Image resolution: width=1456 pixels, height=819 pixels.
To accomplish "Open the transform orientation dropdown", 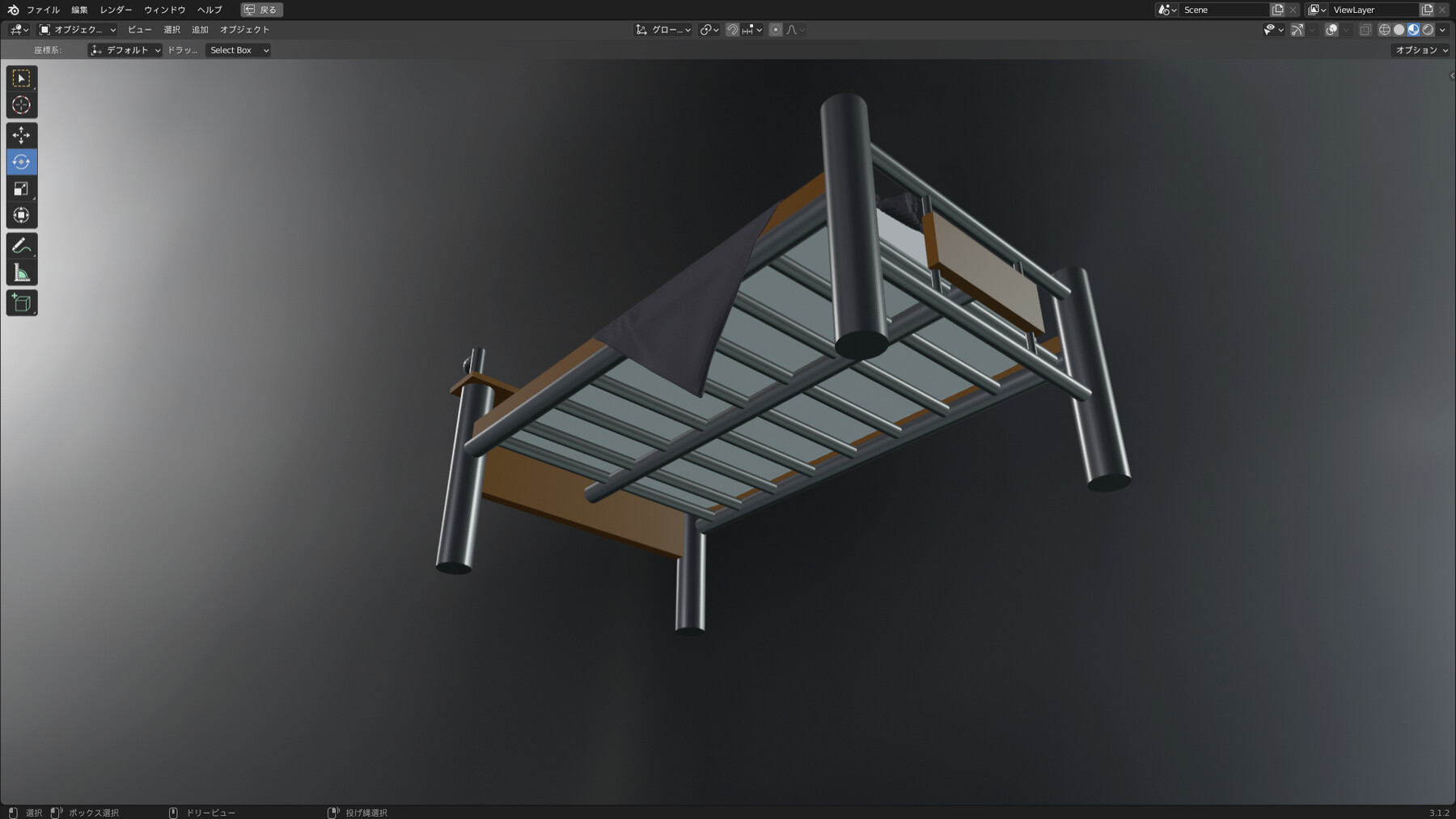I will pyautogui.click(x=663, y=30).
